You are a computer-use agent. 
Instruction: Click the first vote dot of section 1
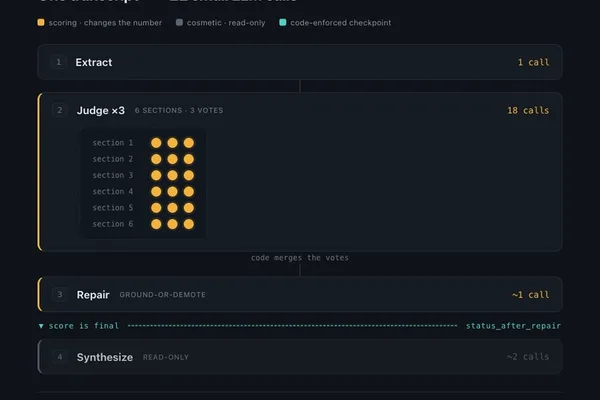tap(156, 143)
